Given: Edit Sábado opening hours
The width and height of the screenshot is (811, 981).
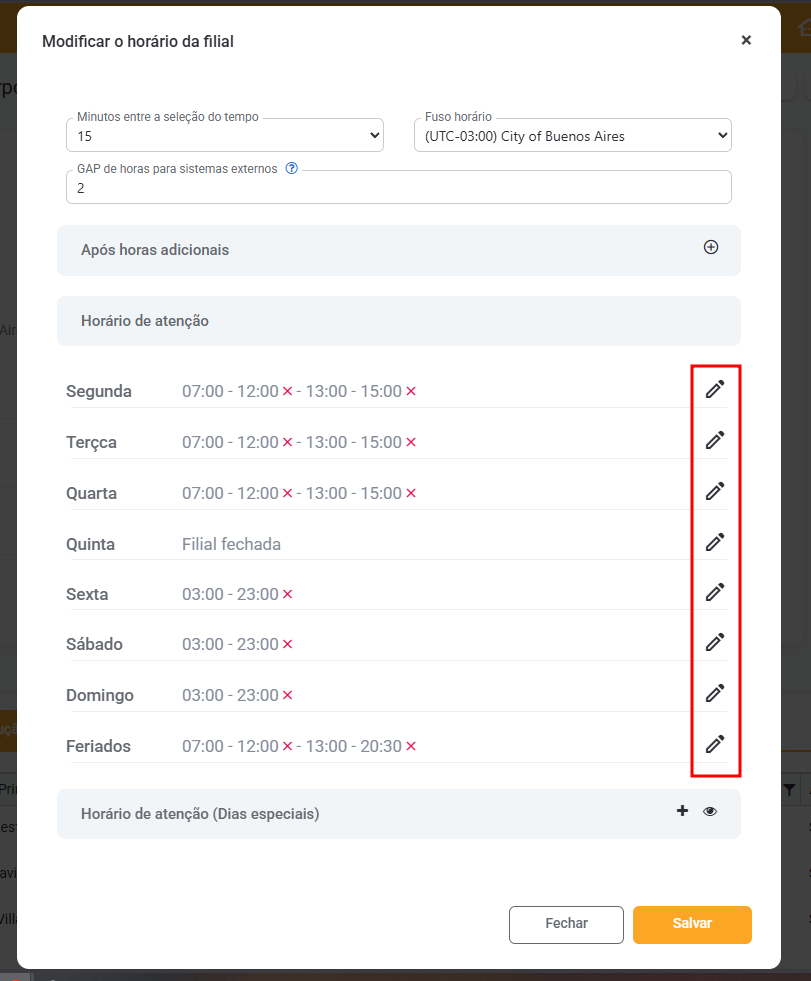Looking at the screenshot, I should coord(714,642).
